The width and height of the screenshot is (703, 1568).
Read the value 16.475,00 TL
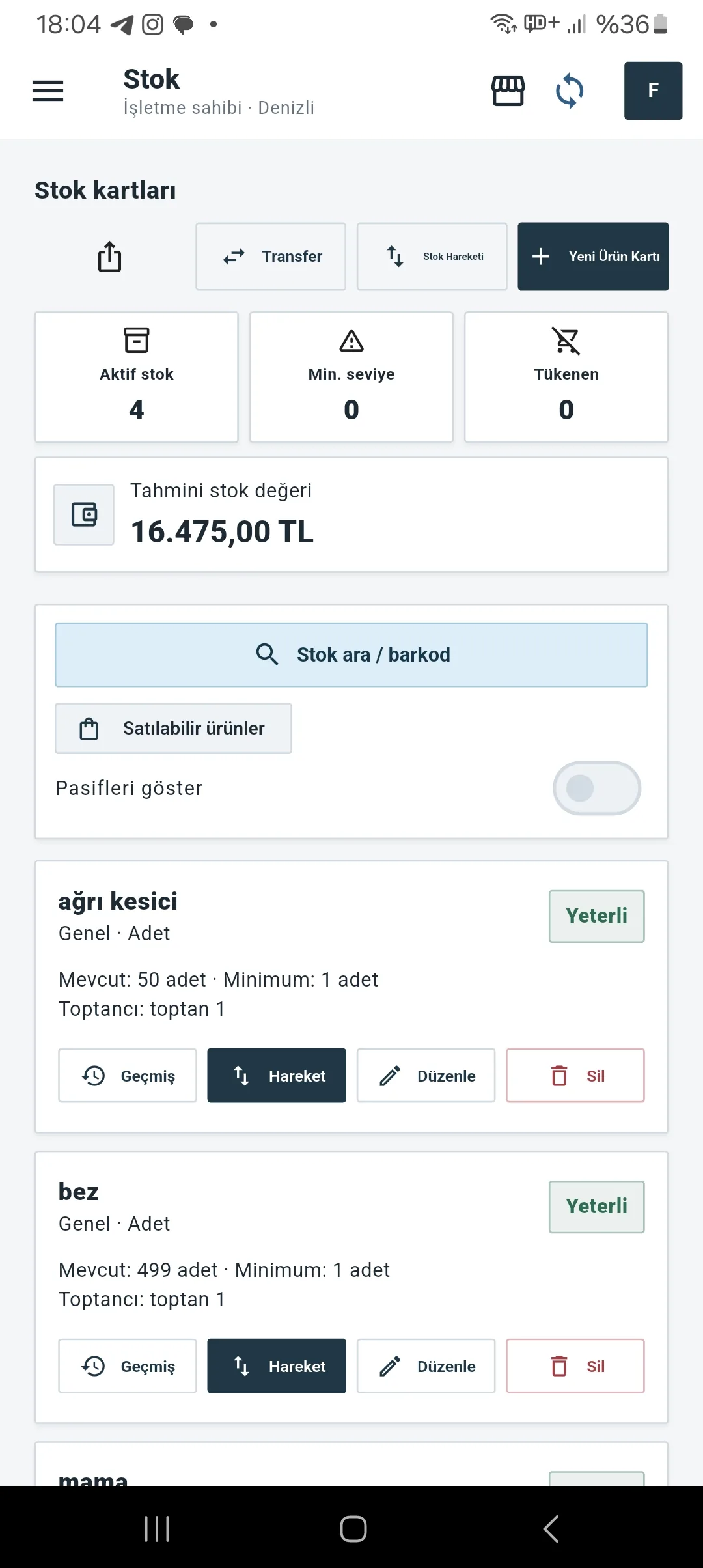point(222,531)
